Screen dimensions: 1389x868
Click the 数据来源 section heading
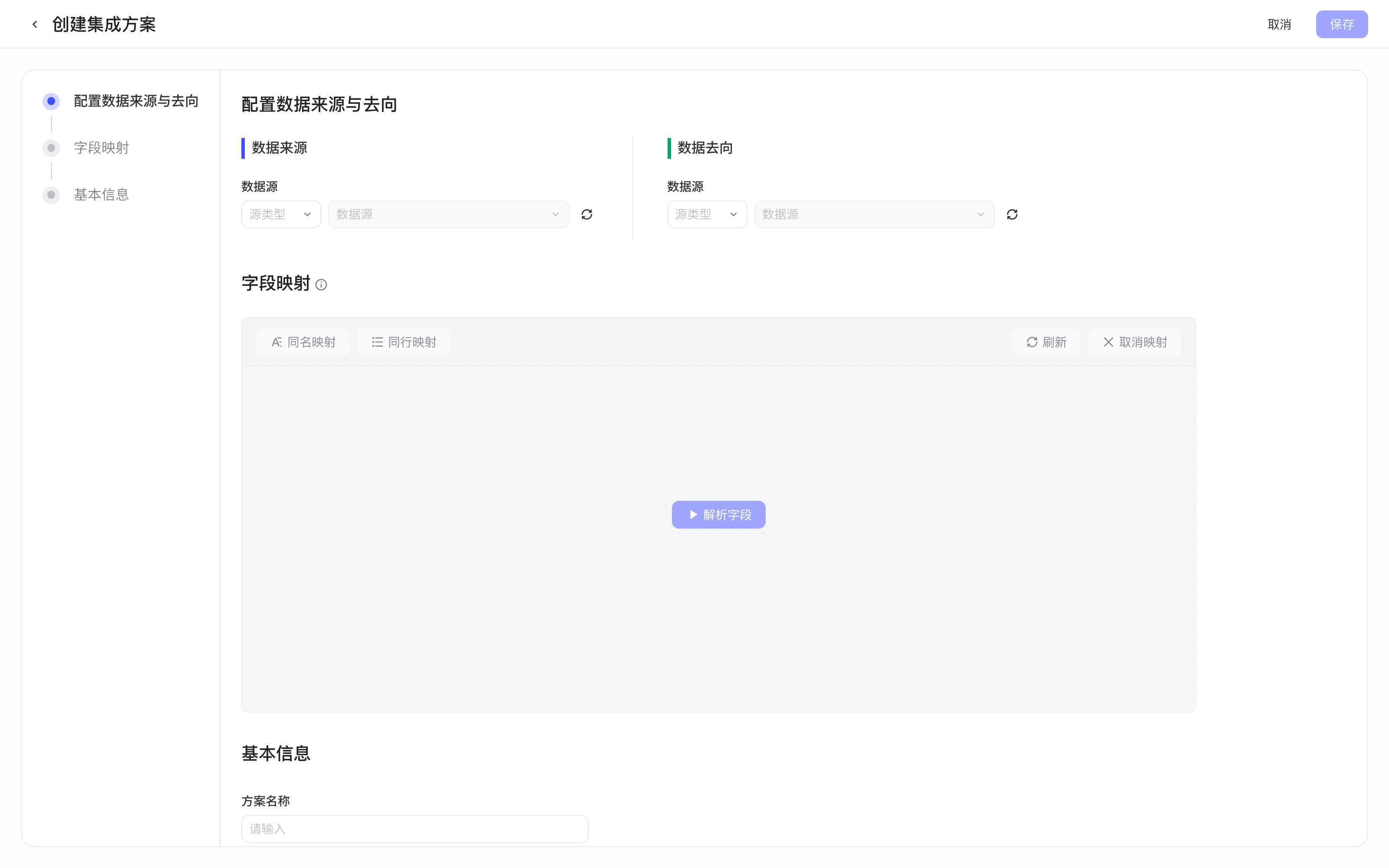click(280, 148)
